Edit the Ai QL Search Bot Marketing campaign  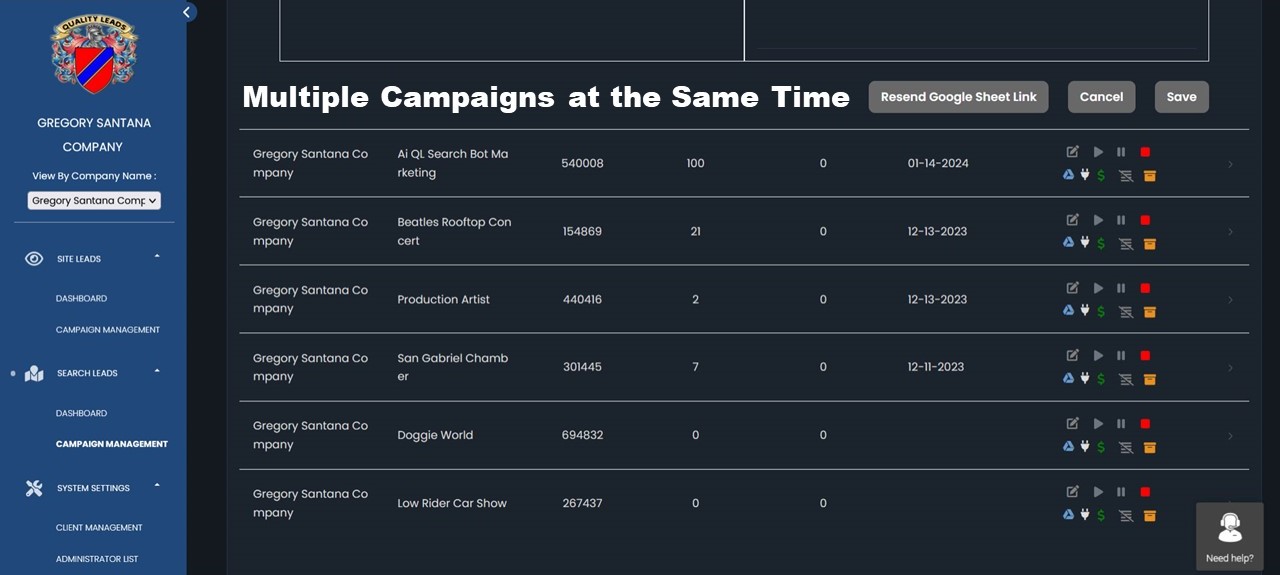[x=1072, y=152]
